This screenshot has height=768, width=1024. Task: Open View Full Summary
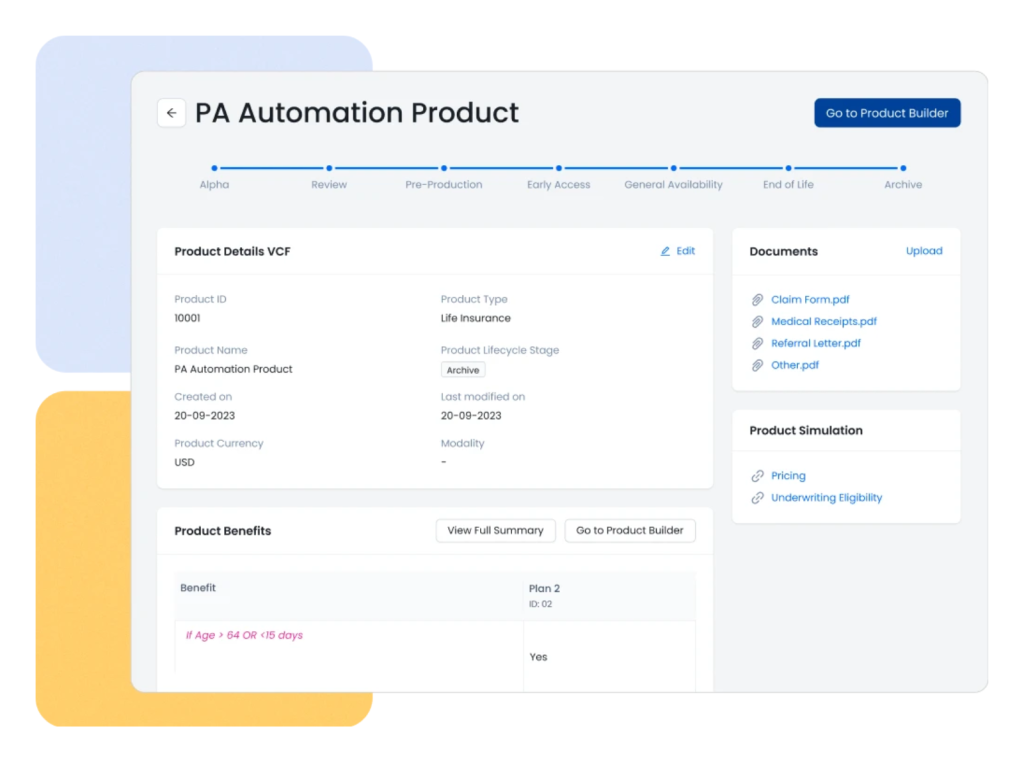[495, 530]
